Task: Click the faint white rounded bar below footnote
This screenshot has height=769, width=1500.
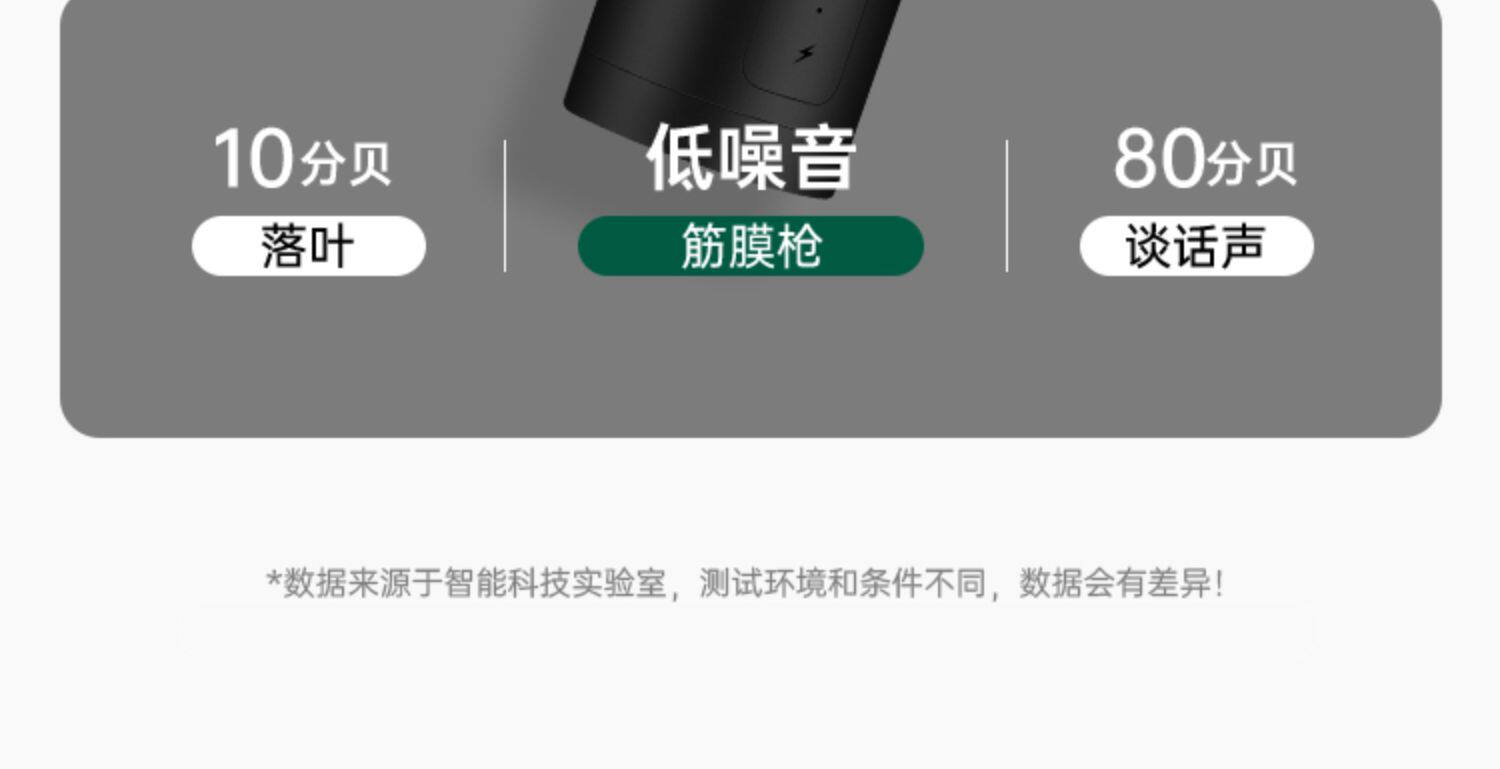Action: pyautogui.click(x=747, y=632)
